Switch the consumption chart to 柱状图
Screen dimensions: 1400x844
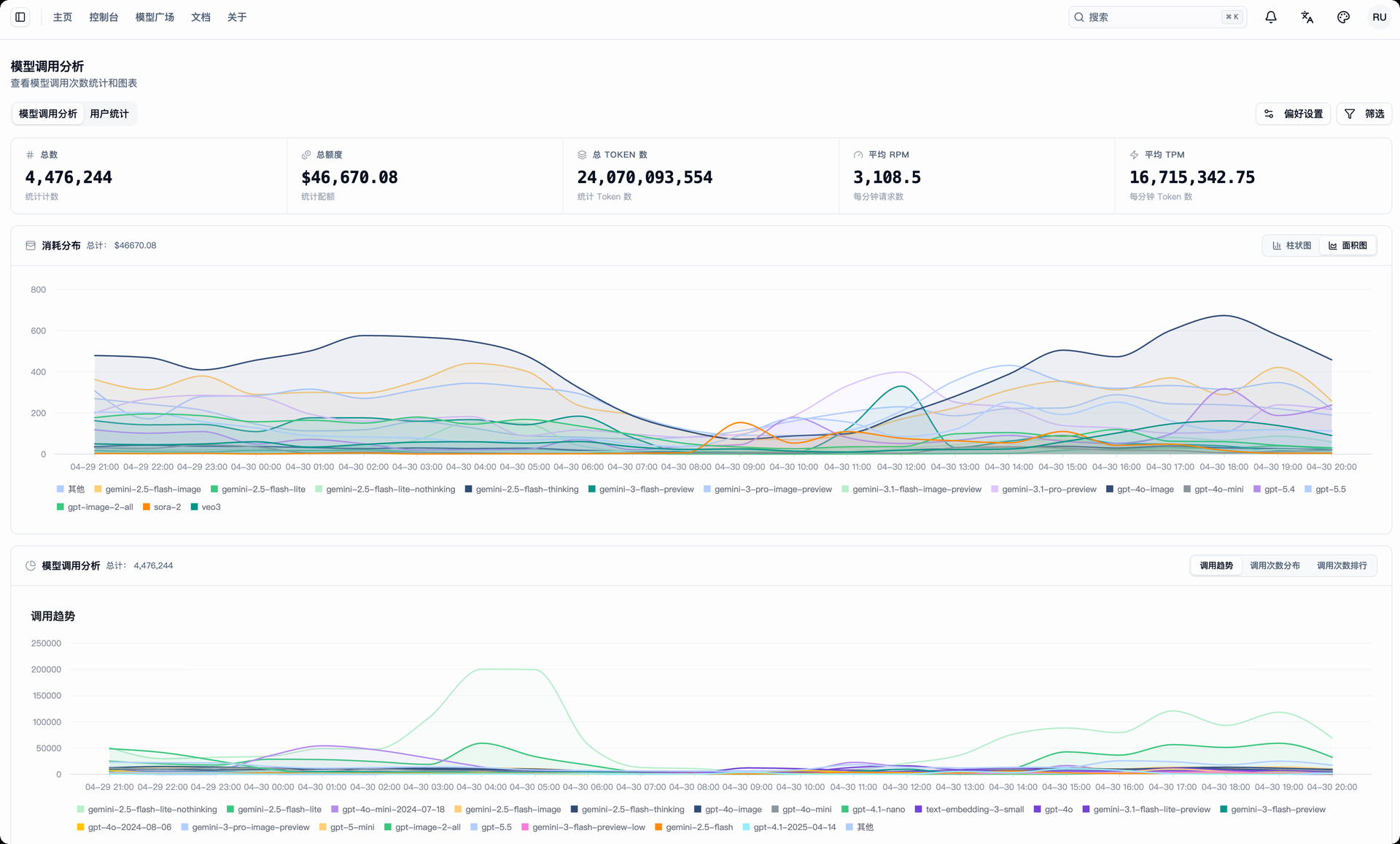tap(1292, 246)
